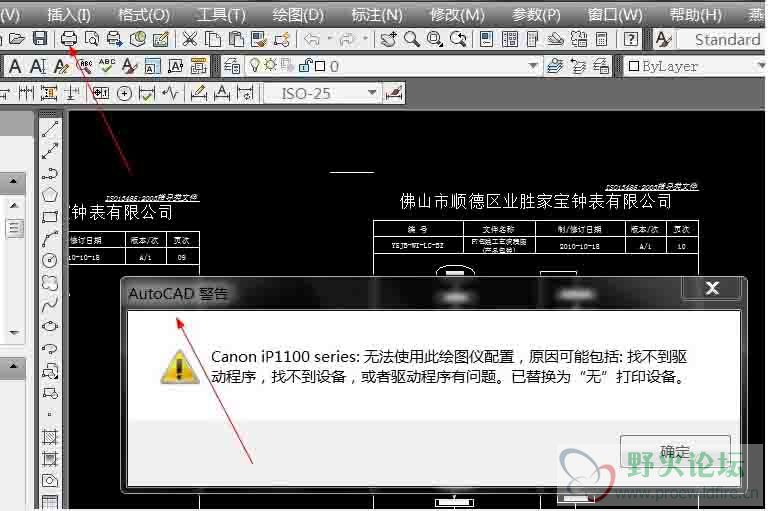Screen dimensions: 768x511
Task: Open Layer Properties Manager icon
Action: [232, 66]
